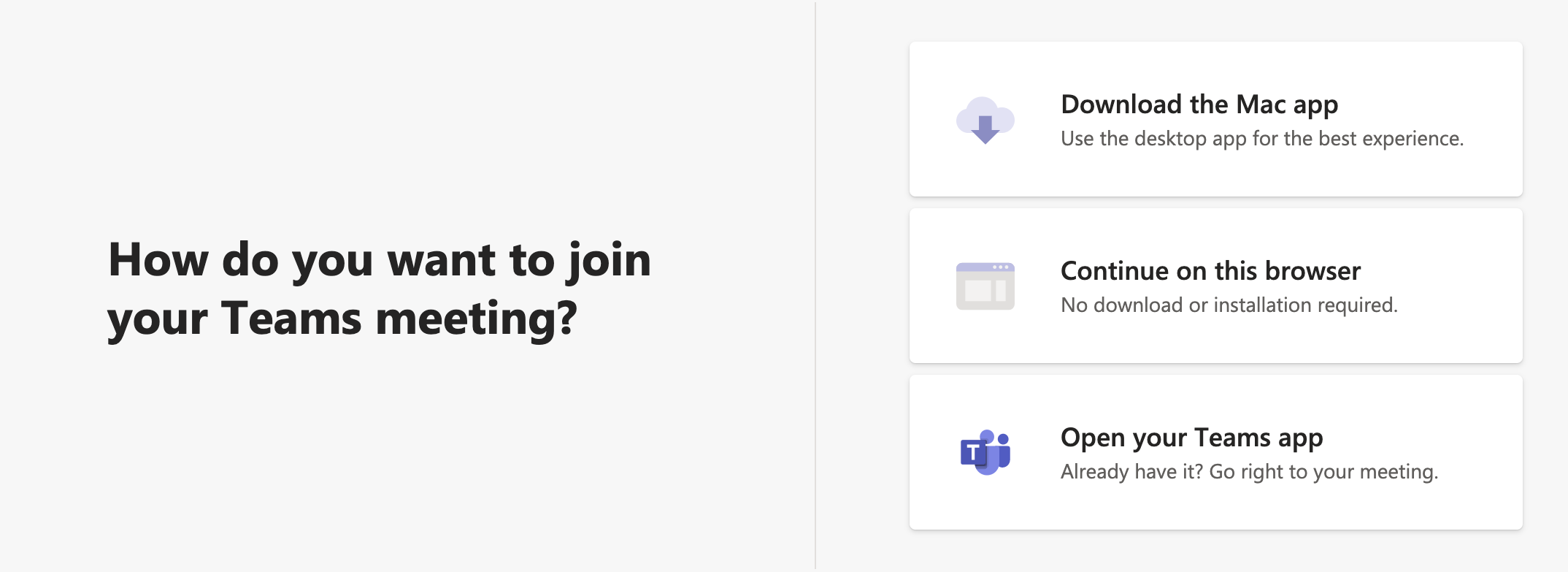
Task: Select "Open your Teams app" title
Action: (x=1191, y=438)
